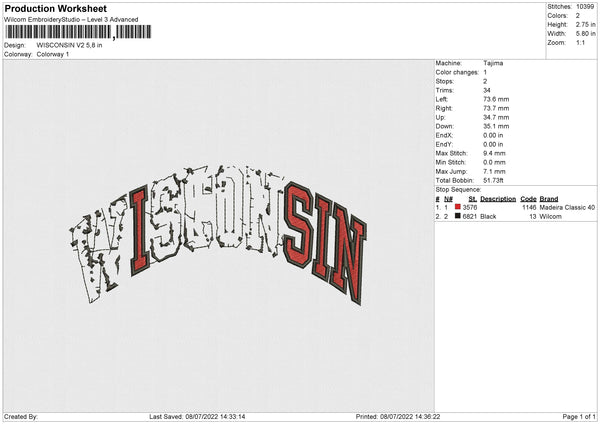The image size is (600, 424).
Task: Click the 'Design:' label
Action: pos(15,45)
